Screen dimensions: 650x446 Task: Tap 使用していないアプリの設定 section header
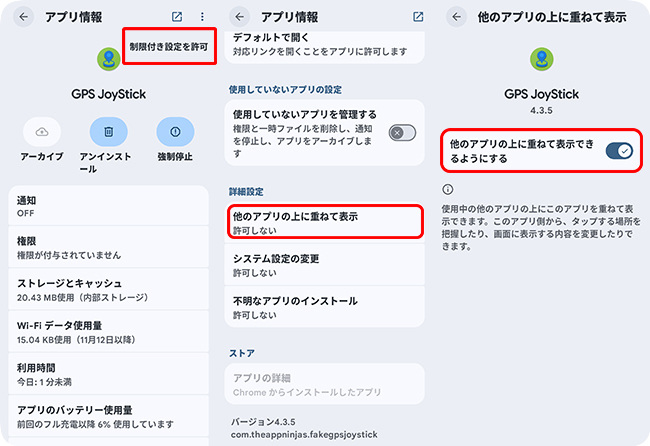pos(285,90)
